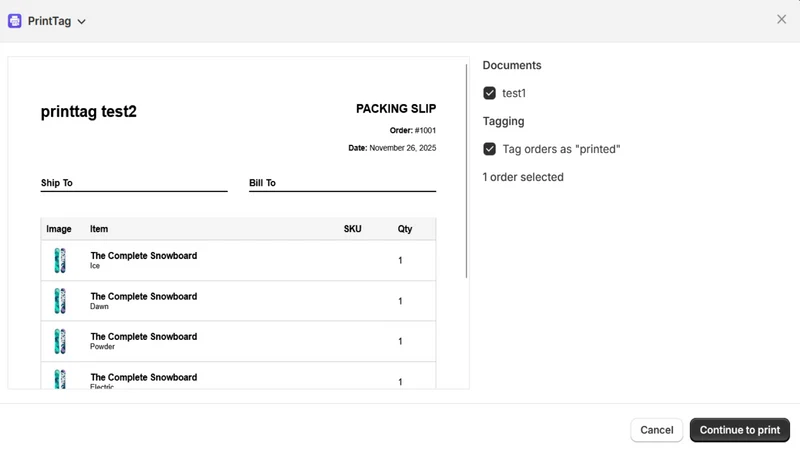Click quantity "1" in the Dawn row
Viewport: 800px width, 450px height.
pos(400,301)
